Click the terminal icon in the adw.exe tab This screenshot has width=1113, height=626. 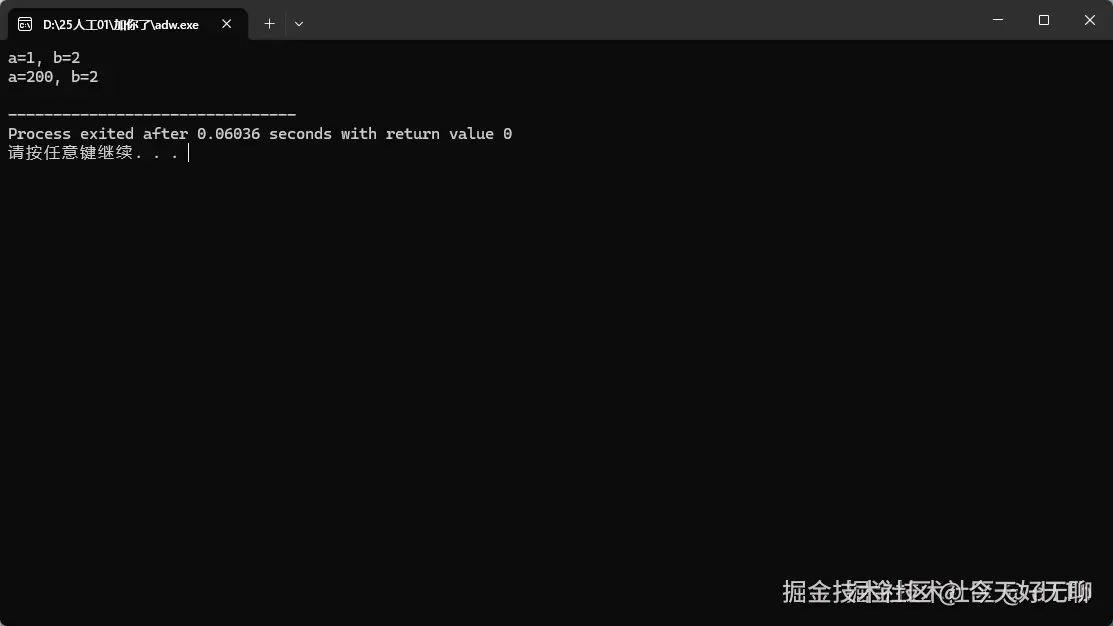click(x=25, y=24)
